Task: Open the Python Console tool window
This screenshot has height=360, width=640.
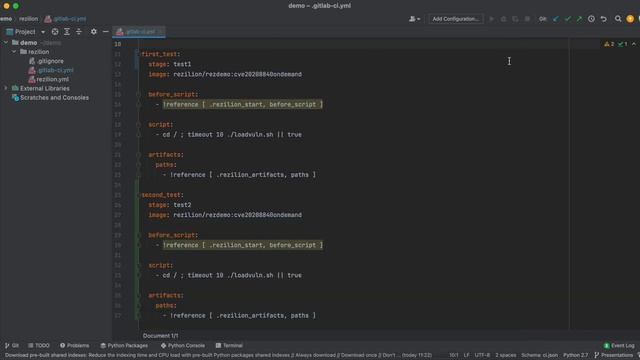Action: (x=183, y=345)
